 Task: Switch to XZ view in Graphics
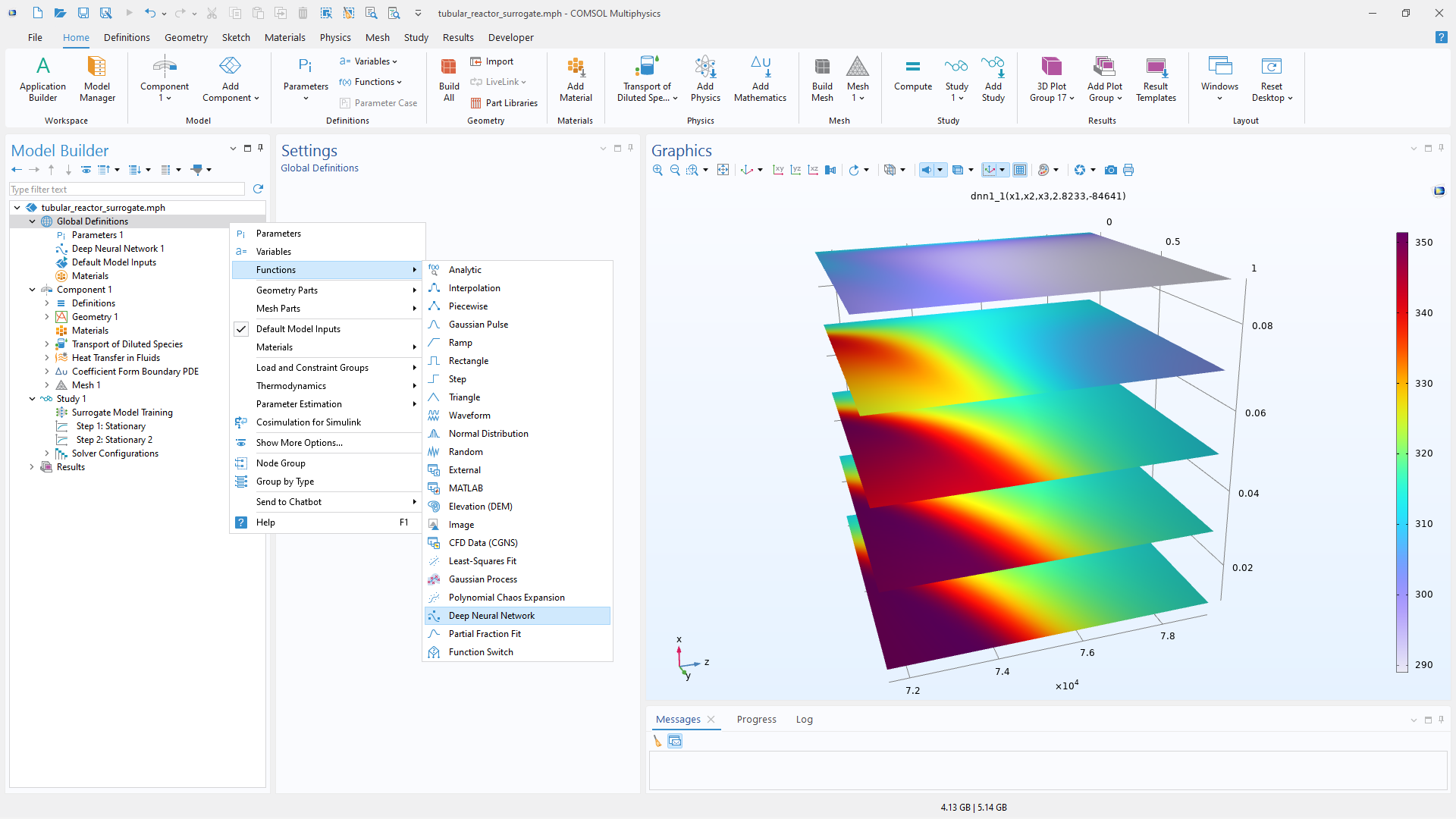[x=813, y=170]
